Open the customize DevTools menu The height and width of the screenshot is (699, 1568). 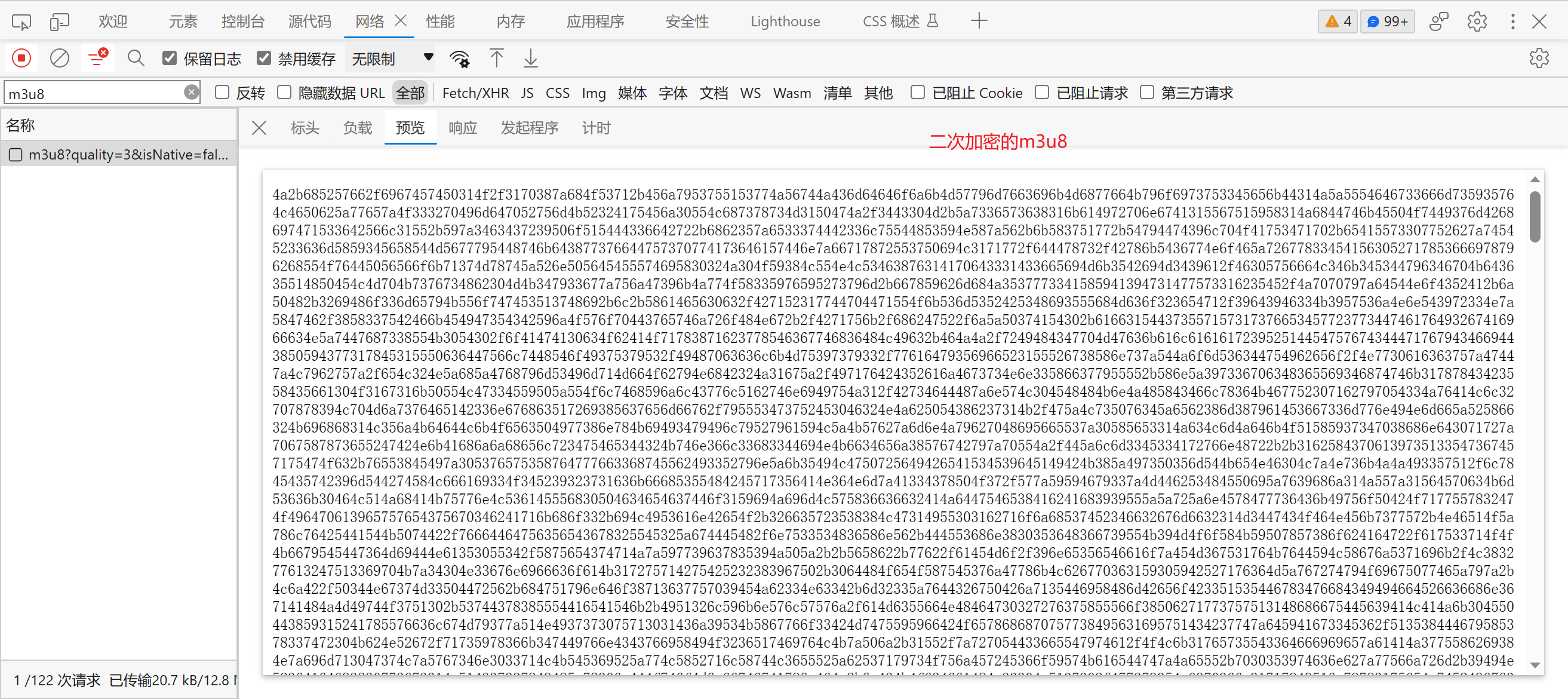tap(1512, 21)
